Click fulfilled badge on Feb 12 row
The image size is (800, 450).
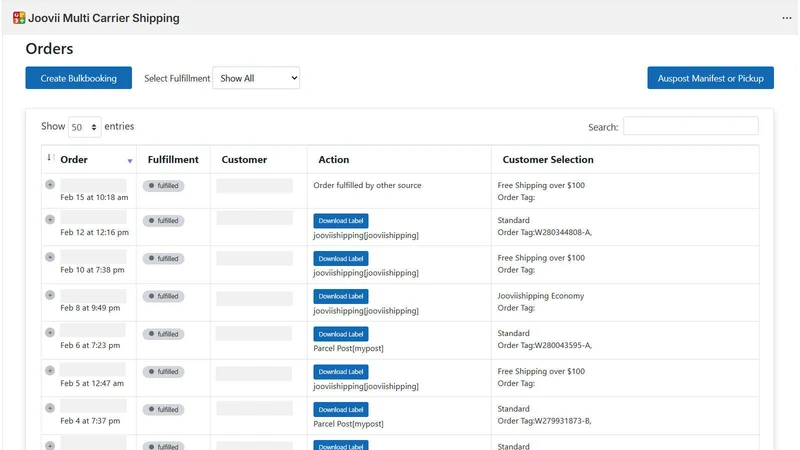pos(163,221)
